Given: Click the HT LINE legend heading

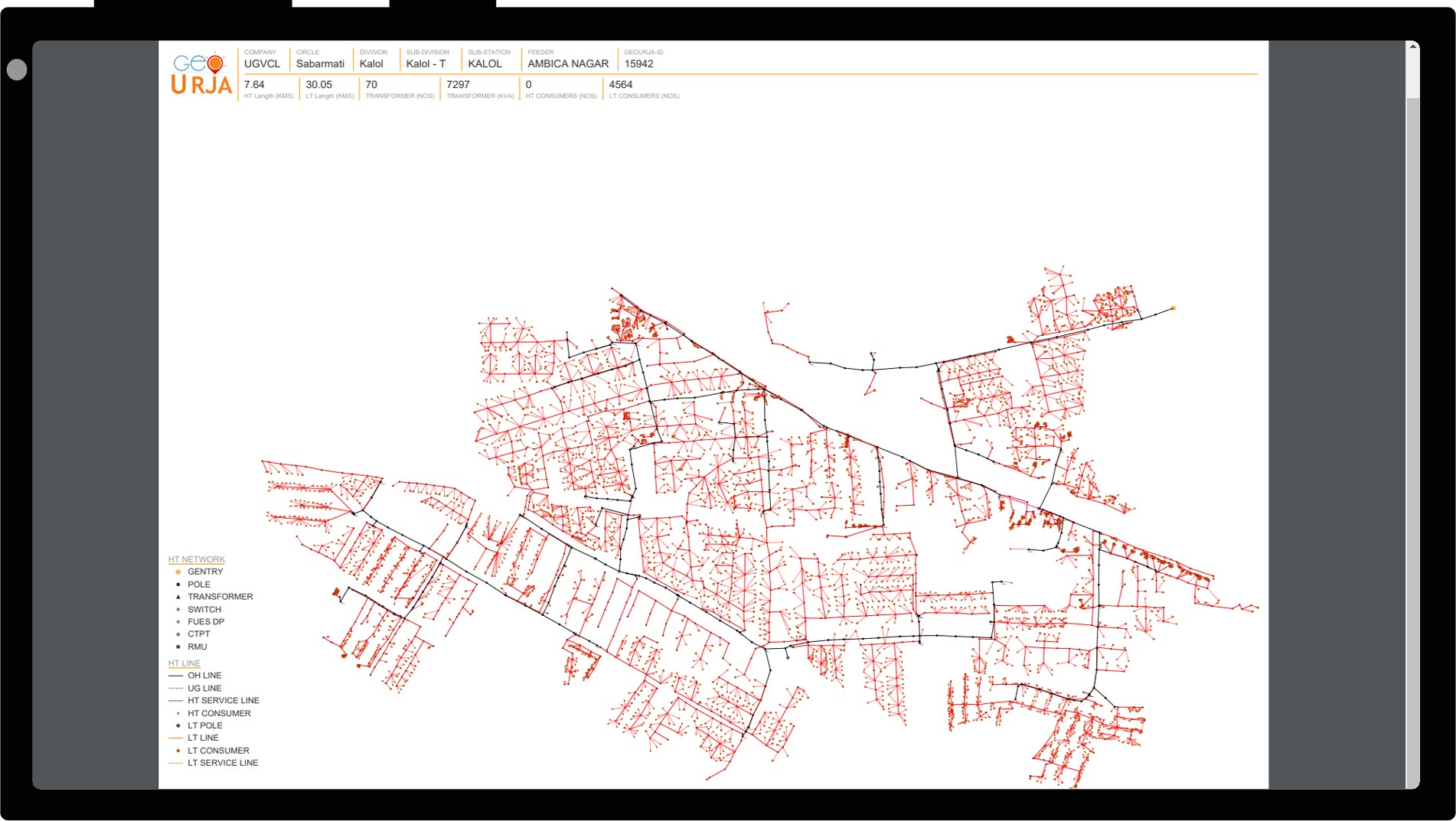Looking at the screenshot, I should (184, 663).
